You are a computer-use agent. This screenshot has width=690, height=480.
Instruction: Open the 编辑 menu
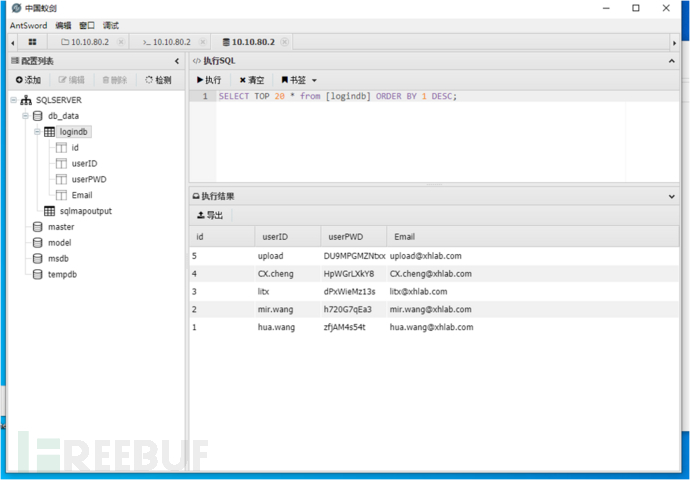point(63,26)
